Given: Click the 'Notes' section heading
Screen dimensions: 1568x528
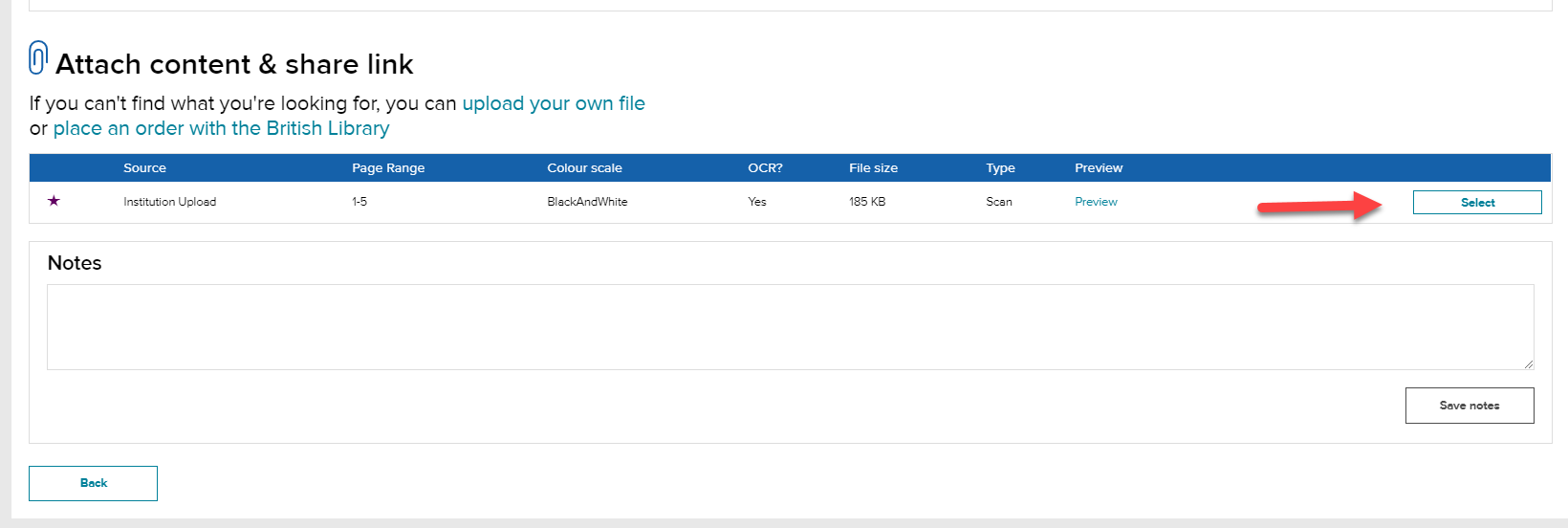Looking at the screenshot, I should tap(75, 263).
